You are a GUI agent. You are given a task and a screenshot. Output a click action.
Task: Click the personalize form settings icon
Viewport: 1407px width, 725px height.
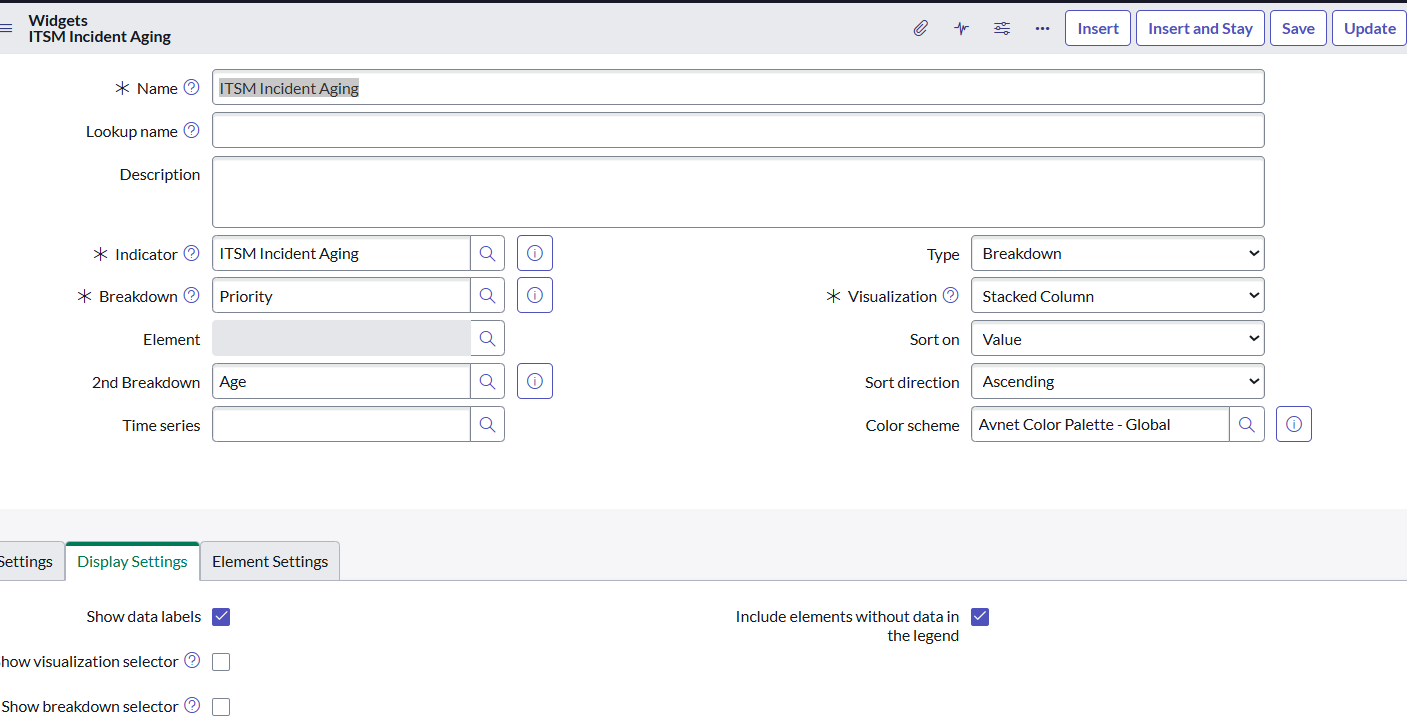click(x=1001, y=29)
